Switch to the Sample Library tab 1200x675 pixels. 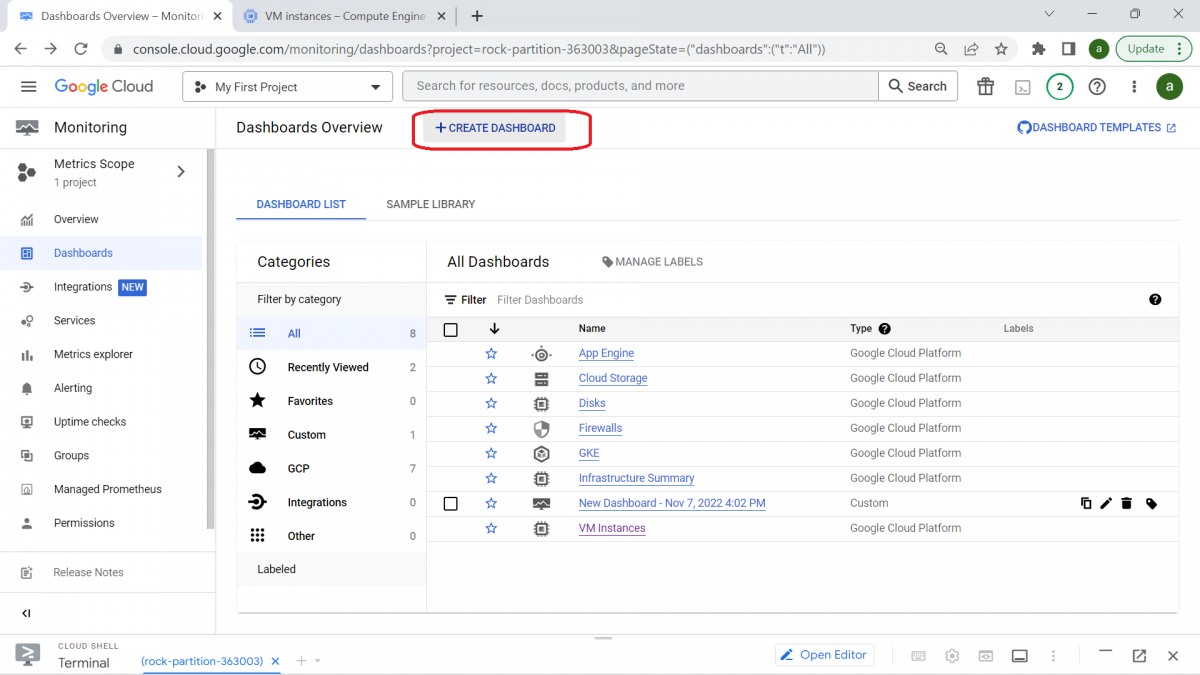[x=430, y=204]
